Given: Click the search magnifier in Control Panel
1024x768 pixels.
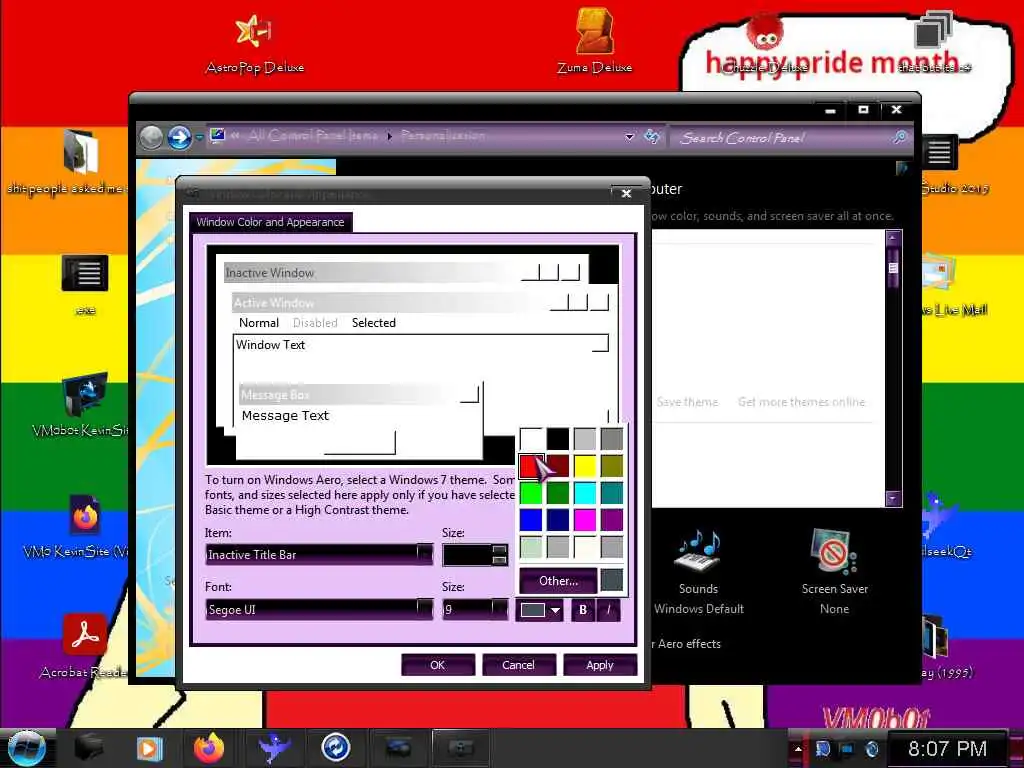Looking at the screenshot, I should [900, 136].
